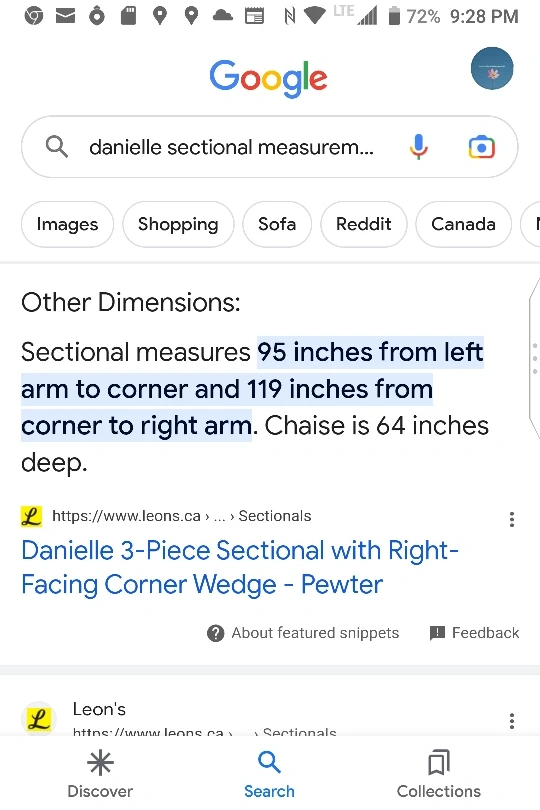The height and width of the screenshot is (810, 540).
Task: Open the Collections tab
Action: (x=438, y=774)
